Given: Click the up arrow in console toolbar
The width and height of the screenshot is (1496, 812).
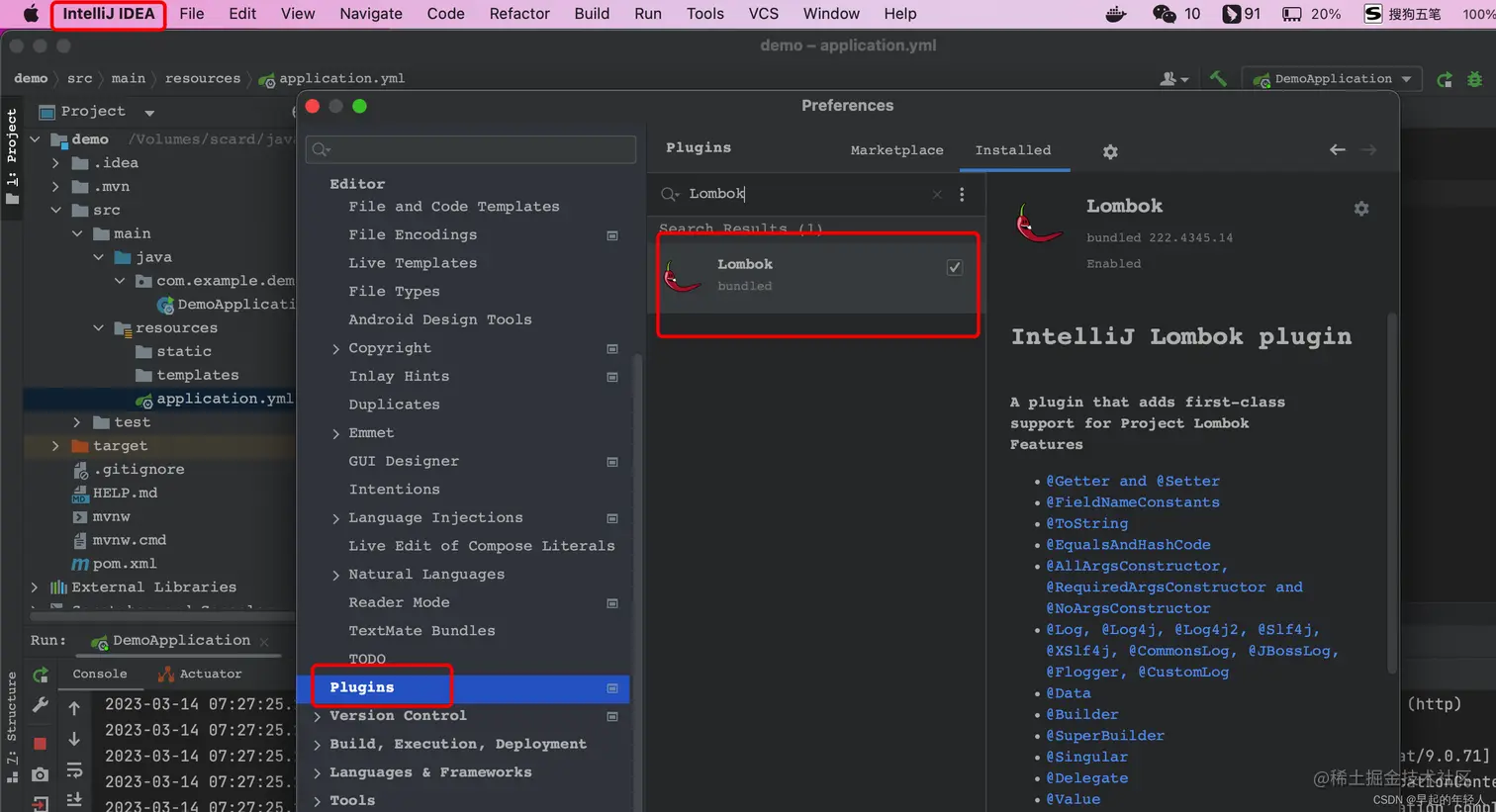Looking at the screenshot, I should 74,708.
